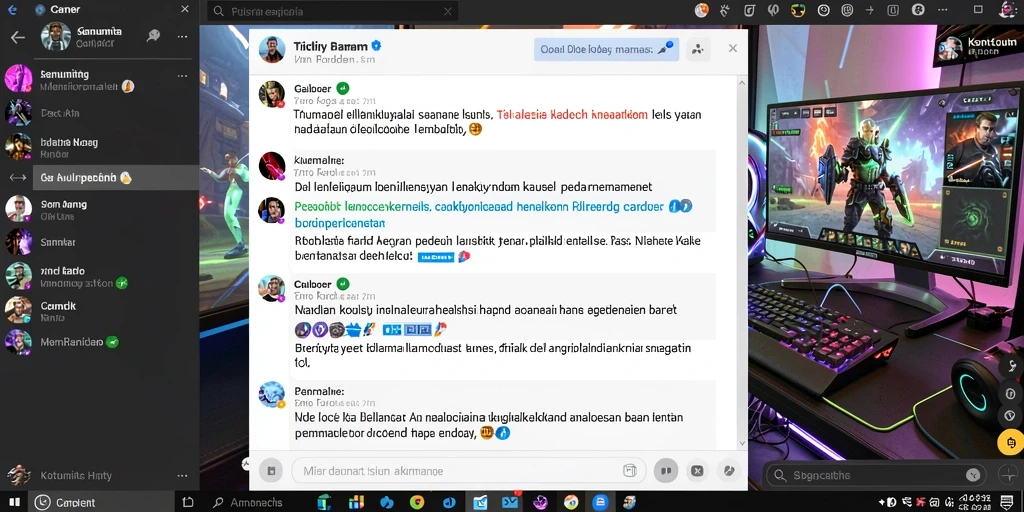Click the multicolor square icon in top toolbar
This screenshot has width=1024, height=512.
tap(798, 10)
